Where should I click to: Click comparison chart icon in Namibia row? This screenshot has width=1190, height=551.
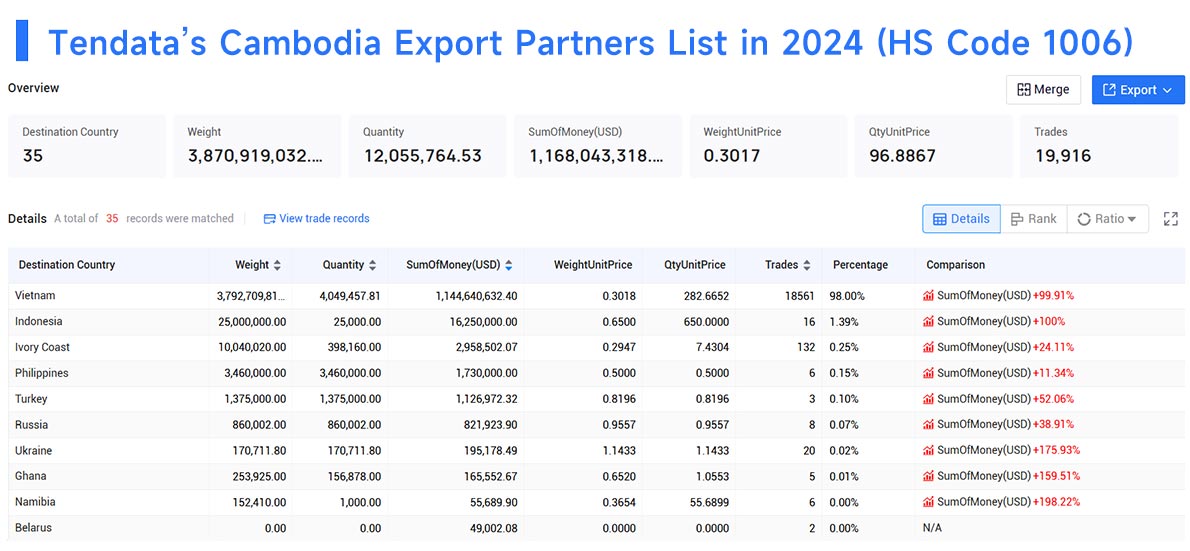928,502
